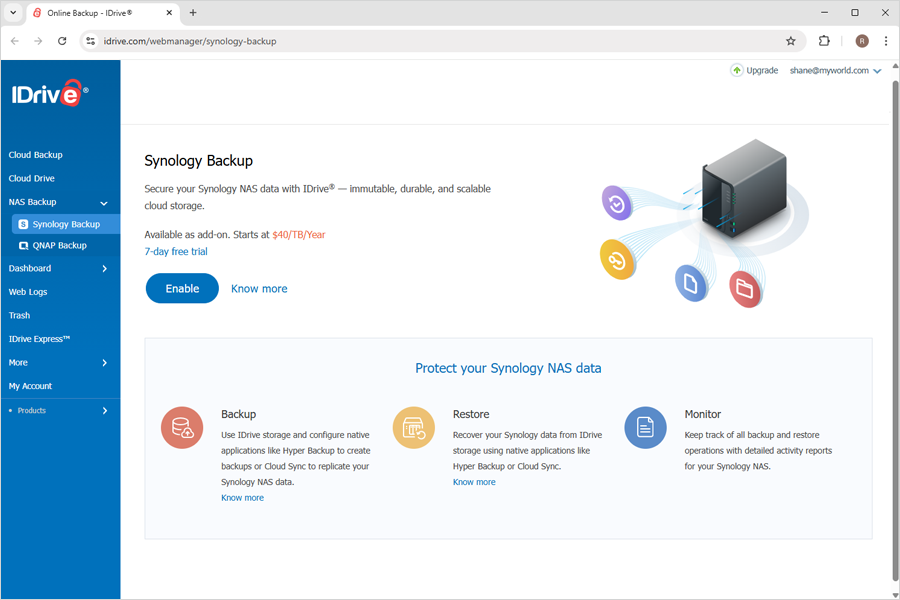
Task: Click the Restore section title
Action: pyautogui.click(x=471, y=415)
